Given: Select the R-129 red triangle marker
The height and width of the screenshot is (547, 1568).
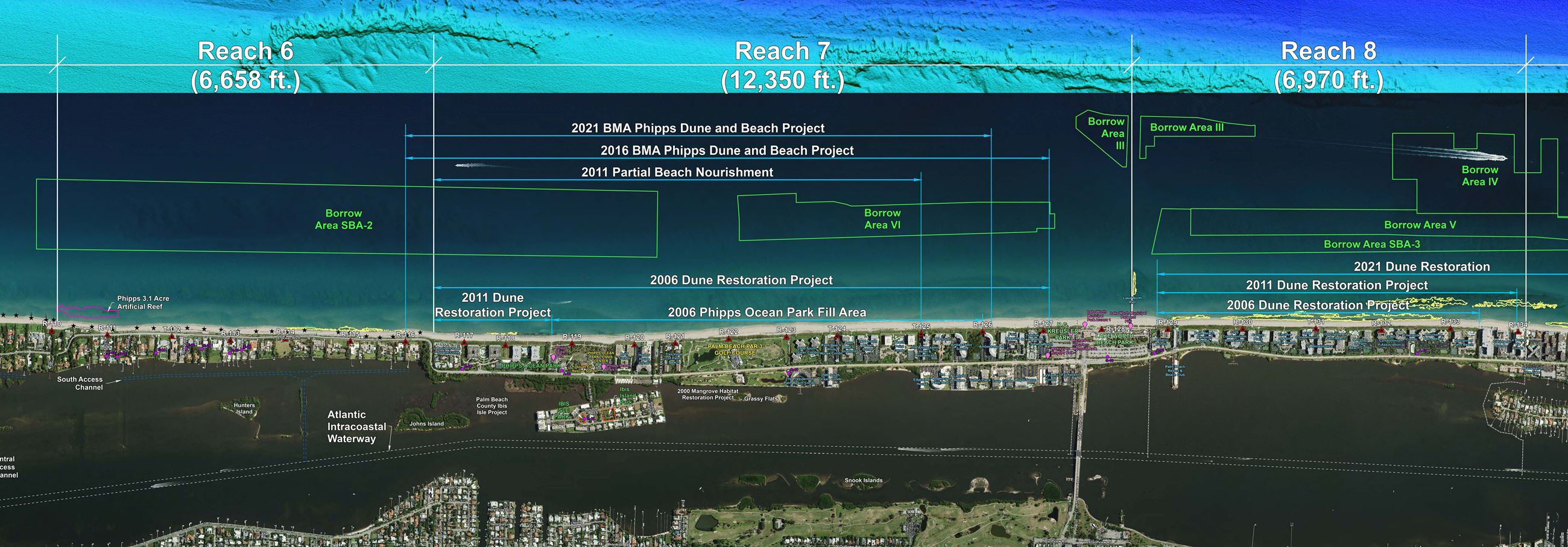Looking at the screenshot, I should [x=1168, y=330].
